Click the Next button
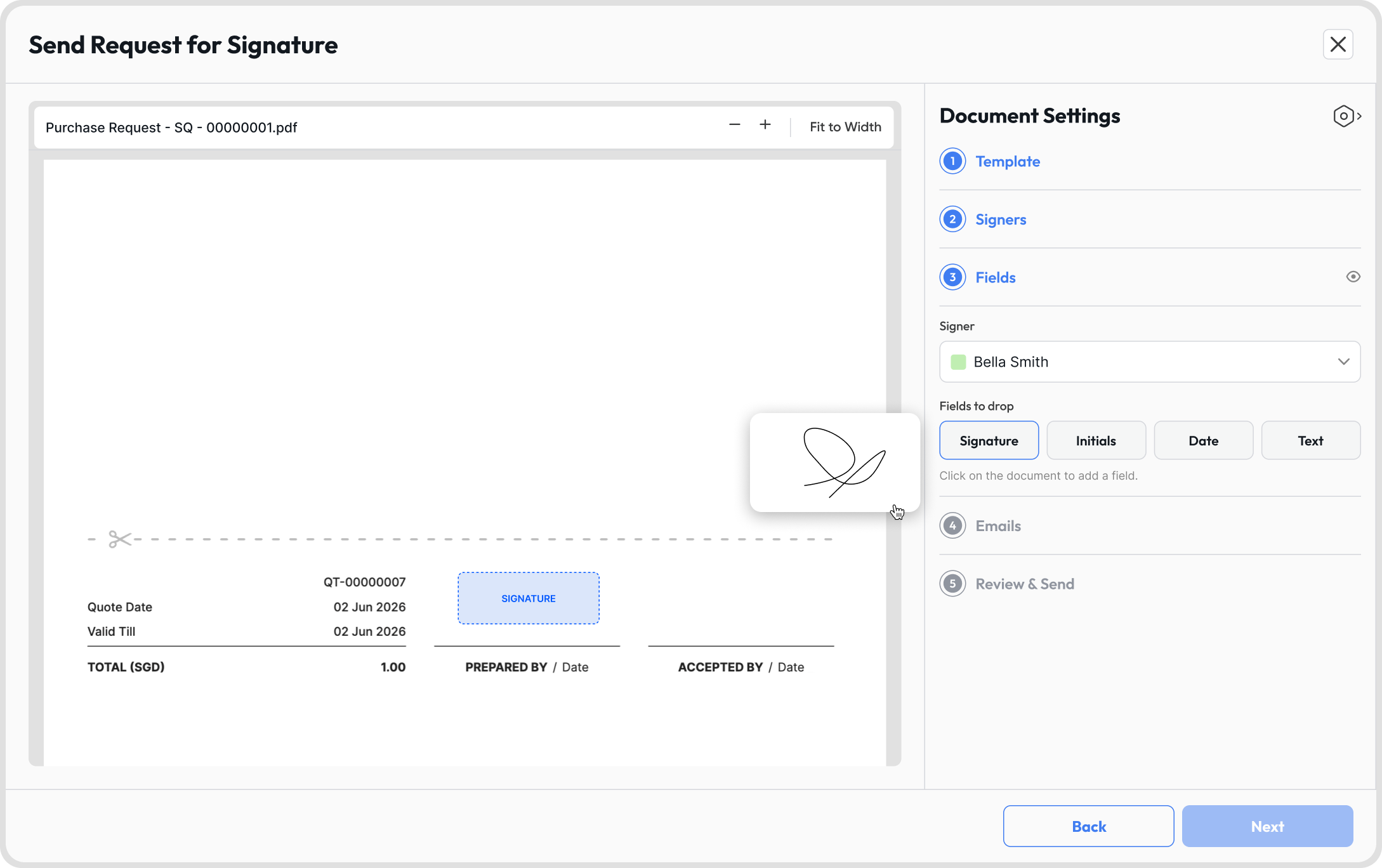Screen dimensions: 1382x868 coord(1267,826)
